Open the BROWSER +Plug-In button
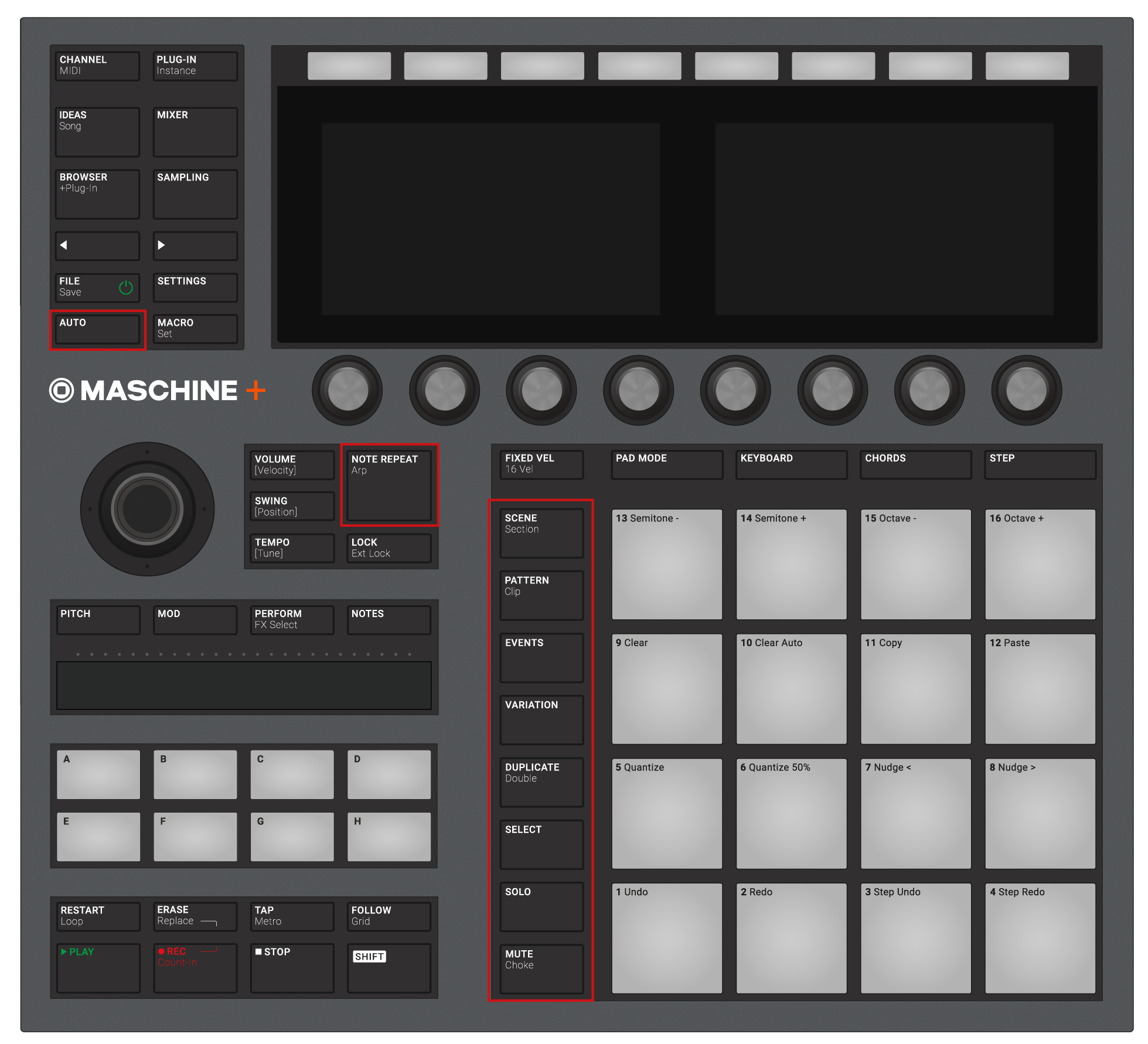The height and width of the screenshot is (1044, 1148). click(x=97, y=194)
